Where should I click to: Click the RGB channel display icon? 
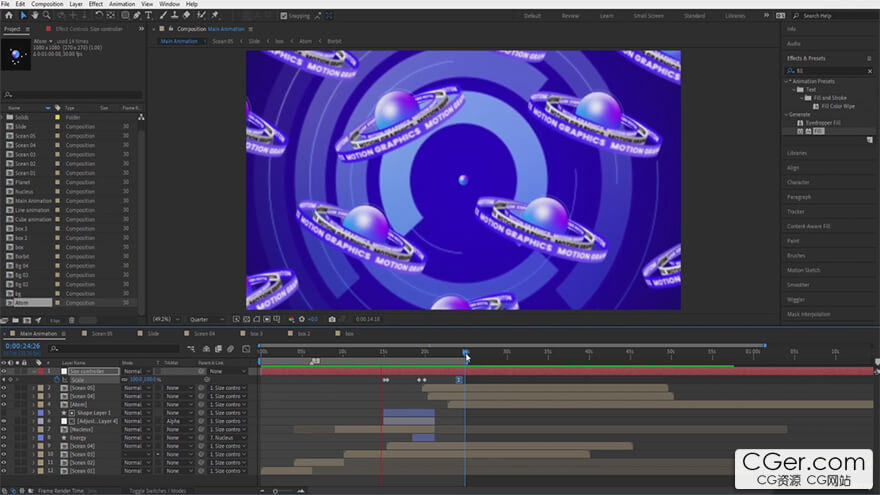291,319
